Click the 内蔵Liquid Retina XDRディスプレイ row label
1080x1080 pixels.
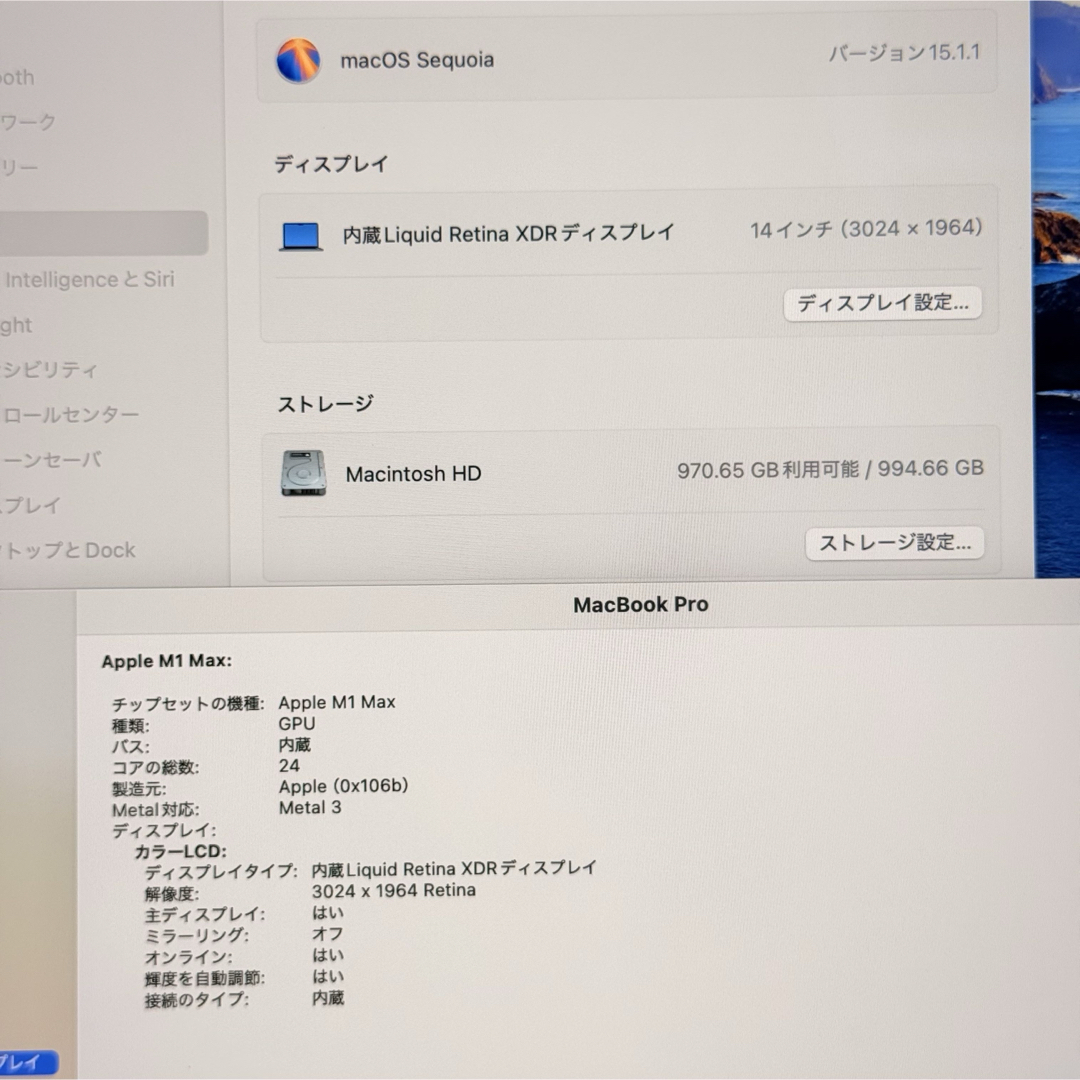tap(508, 234)
